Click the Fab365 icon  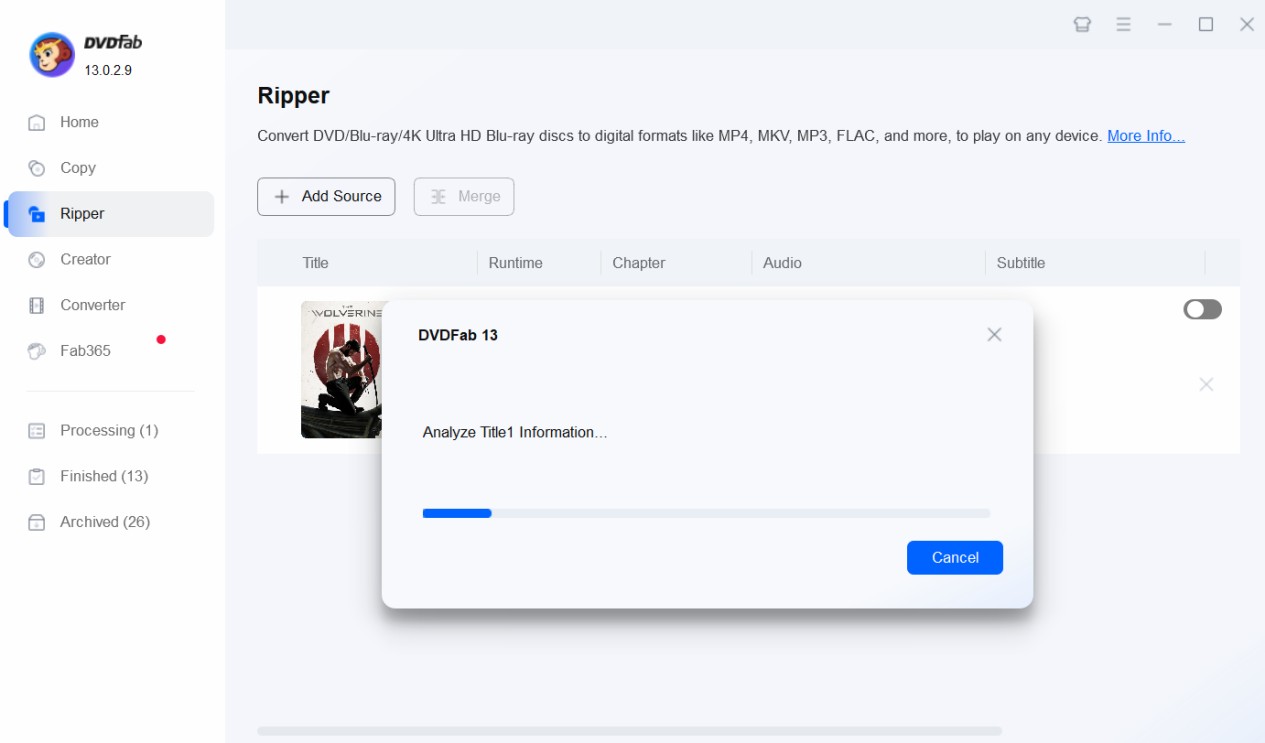37,351
